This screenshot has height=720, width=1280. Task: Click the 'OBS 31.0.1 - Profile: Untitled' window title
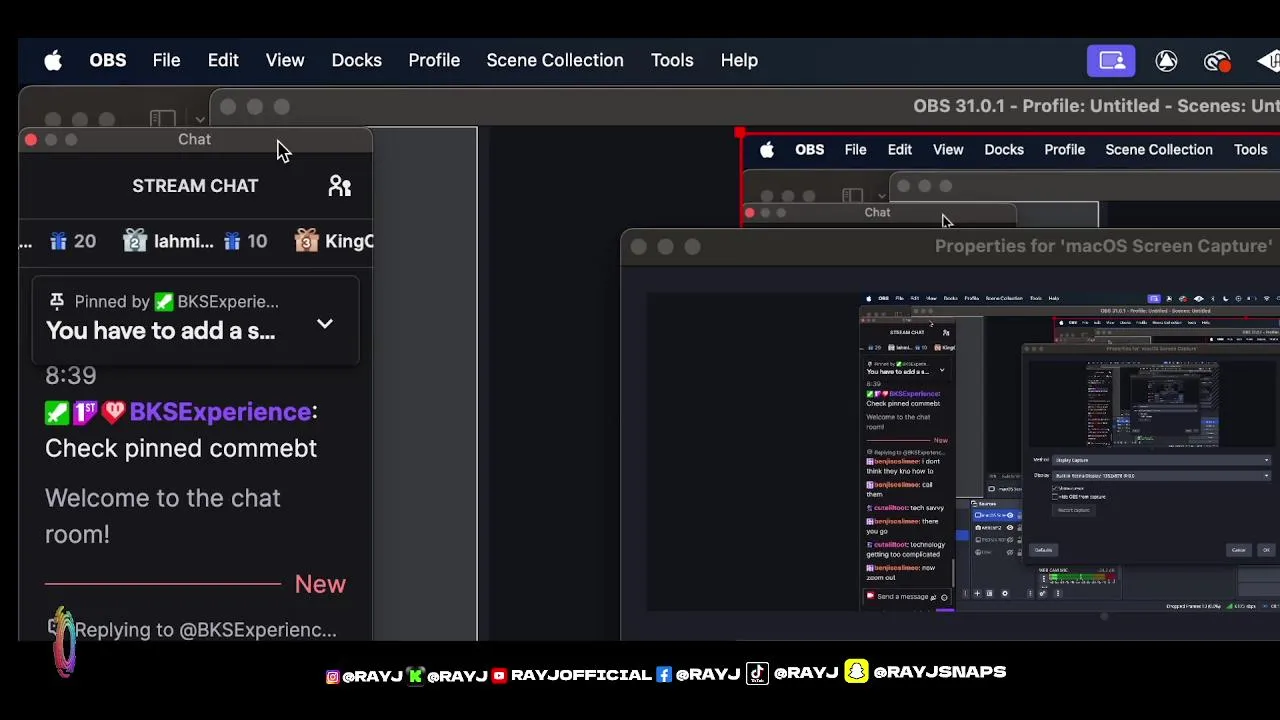pos(1096,106)
